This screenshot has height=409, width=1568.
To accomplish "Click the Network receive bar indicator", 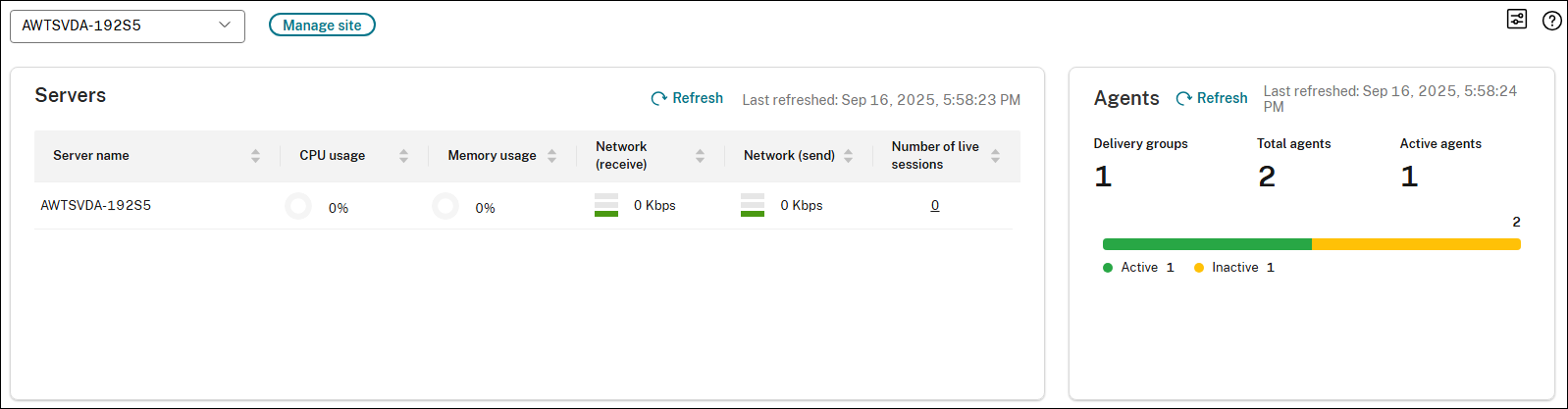I will pos(606,205).
